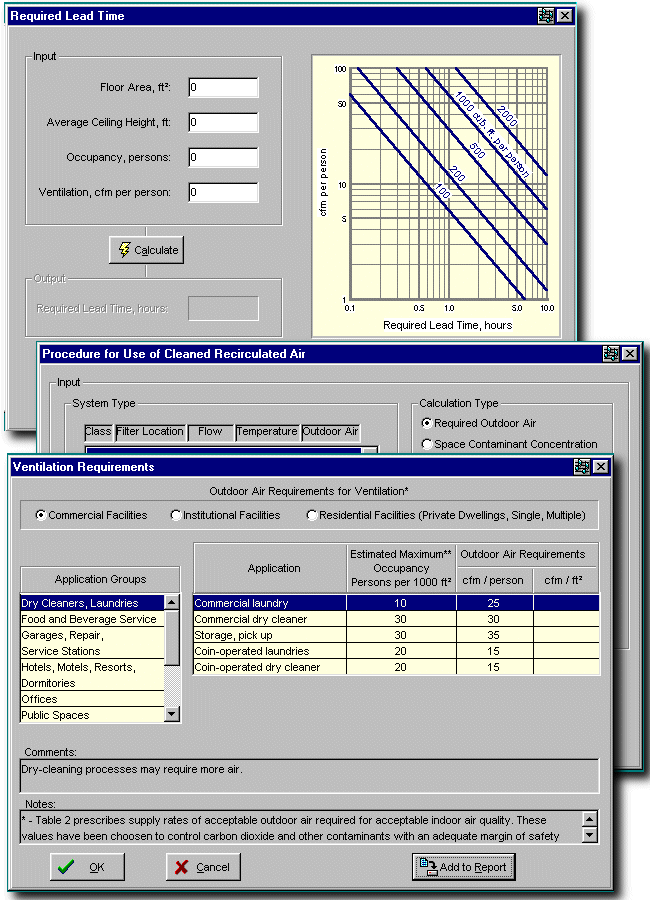The width and height of the screenshot is (650, 900).
Task: Click Cancel with red X
Action: (x=203, y=867)
